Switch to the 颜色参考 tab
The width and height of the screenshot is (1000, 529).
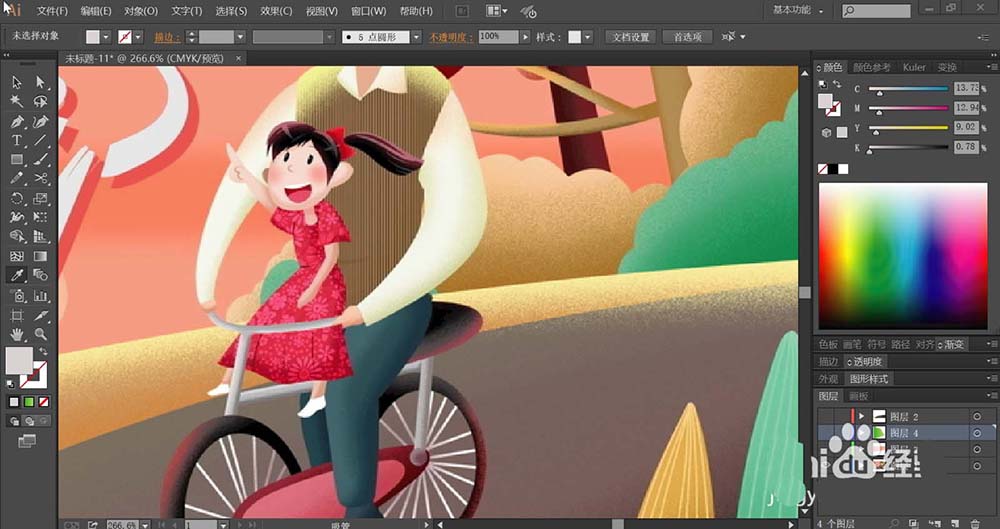coord(872,67)
